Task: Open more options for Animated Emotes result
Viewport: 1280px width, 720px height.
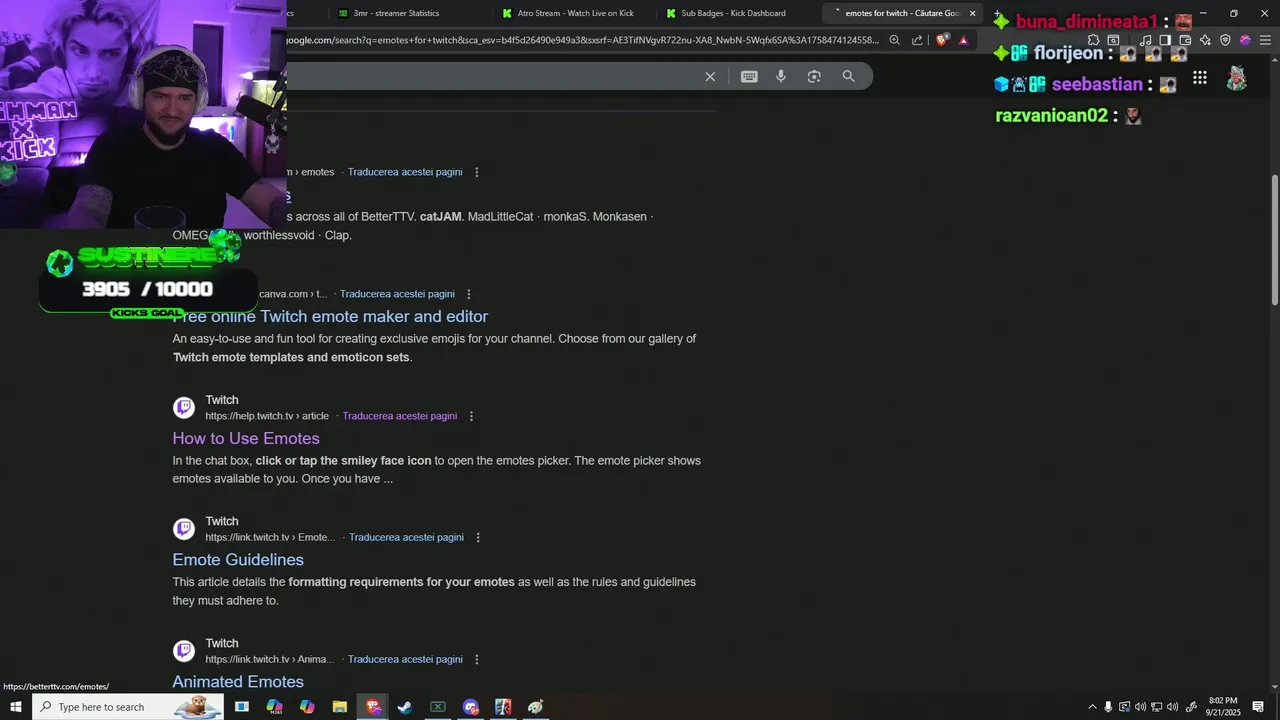Action: pyautogui.click(x=476, y=660)
